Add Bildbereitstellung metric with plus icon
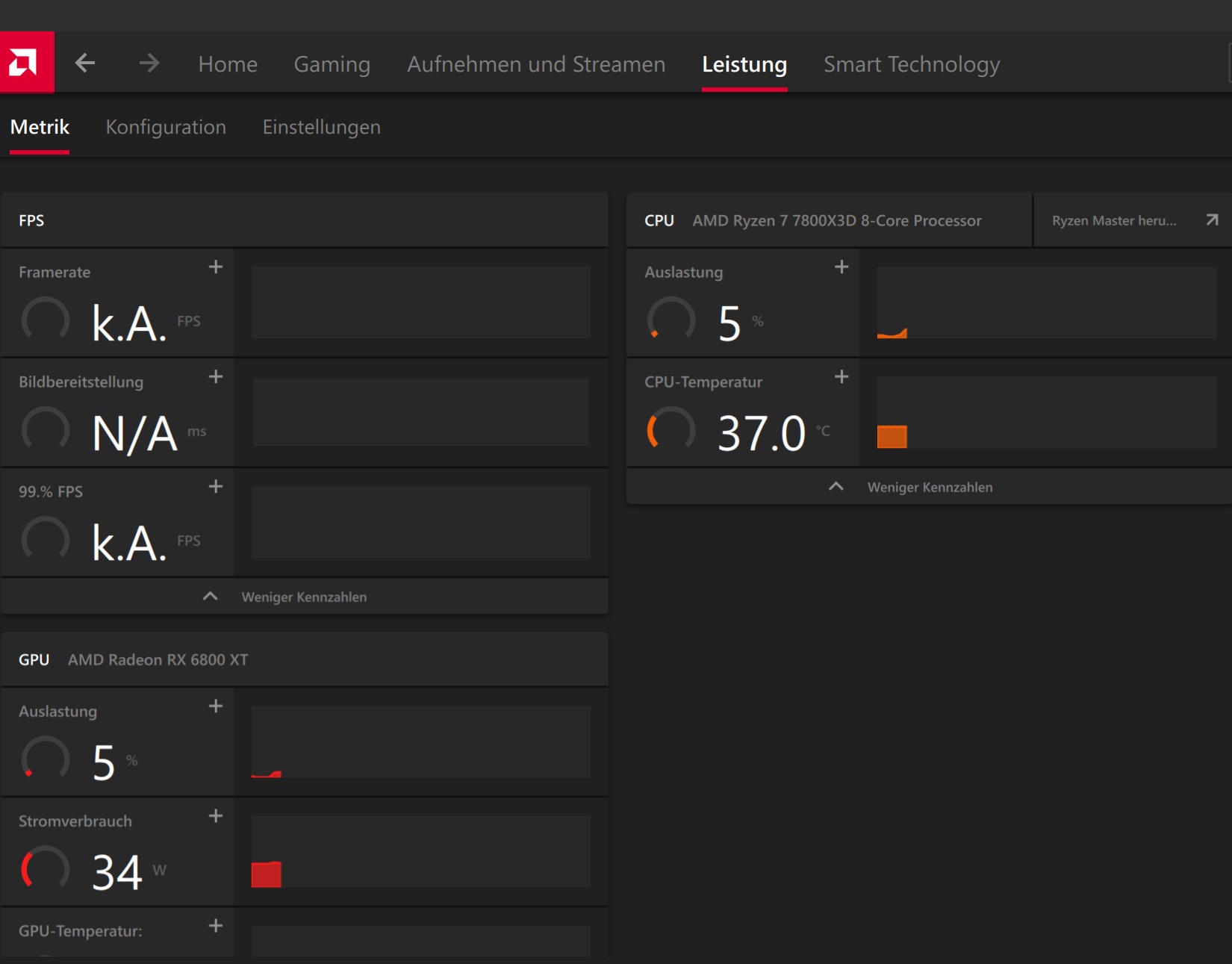 tap(216, 376)
